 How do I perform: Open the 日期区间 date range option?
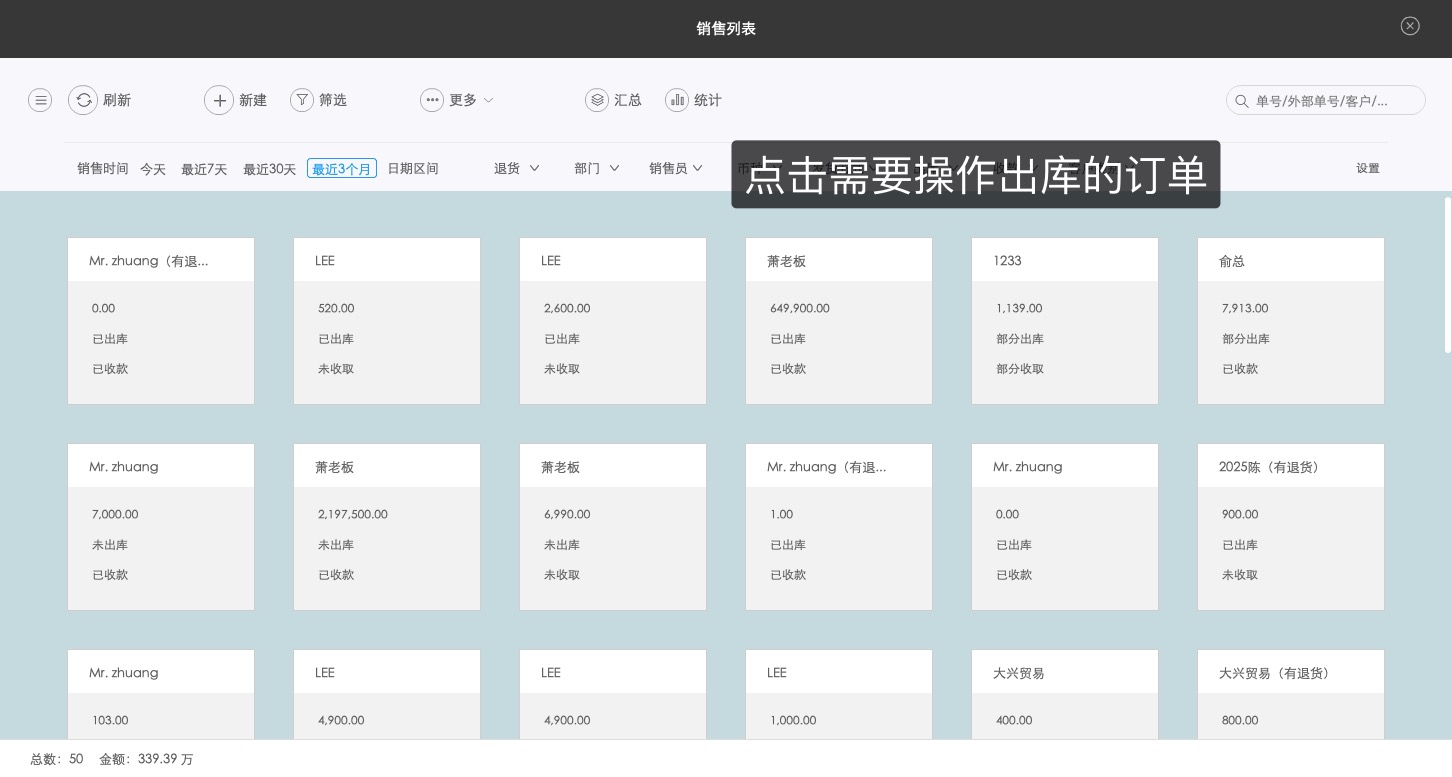413,168
